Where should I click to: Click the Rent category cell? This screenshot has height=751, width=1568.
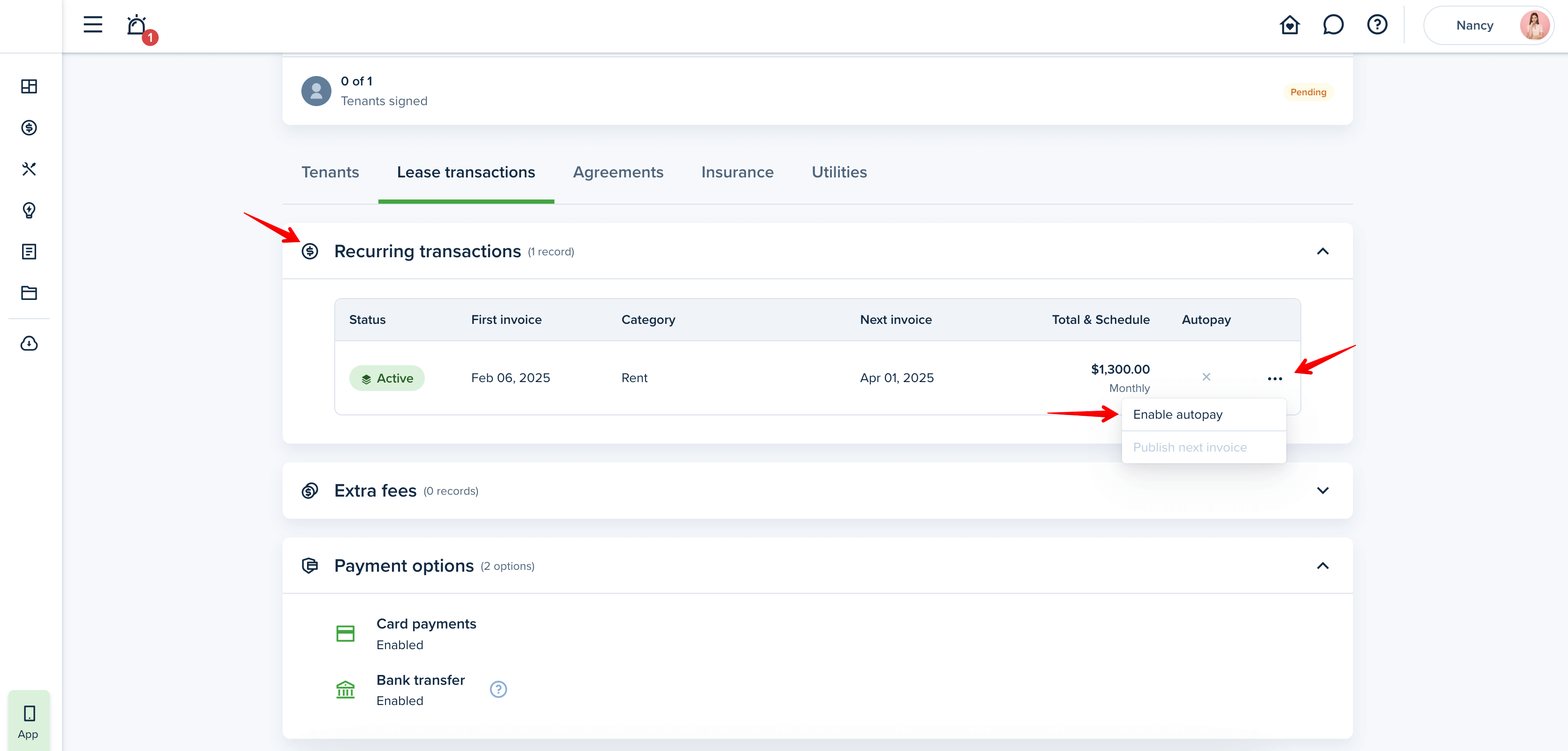[634, 378]
